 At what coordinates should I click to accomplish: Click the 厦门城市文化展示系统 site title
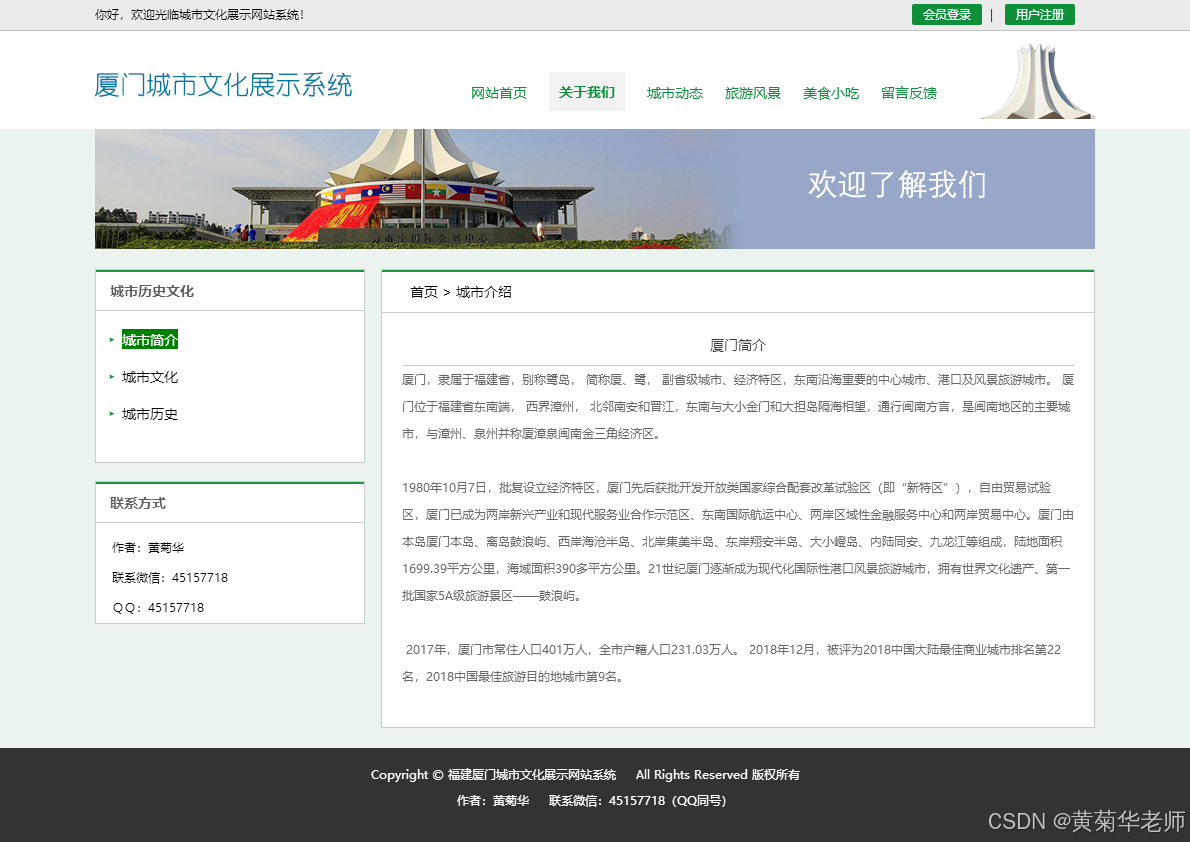pyautogui.click(x=223, y=84)
